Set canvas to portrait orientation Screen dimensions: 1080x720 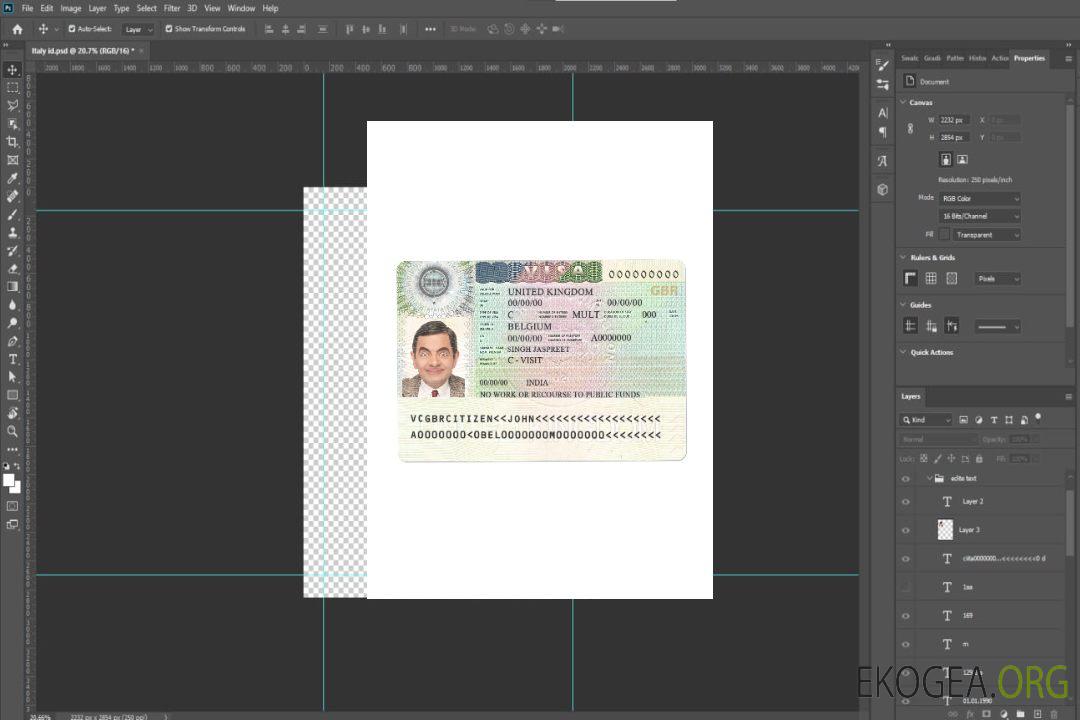tap(946, 159)
